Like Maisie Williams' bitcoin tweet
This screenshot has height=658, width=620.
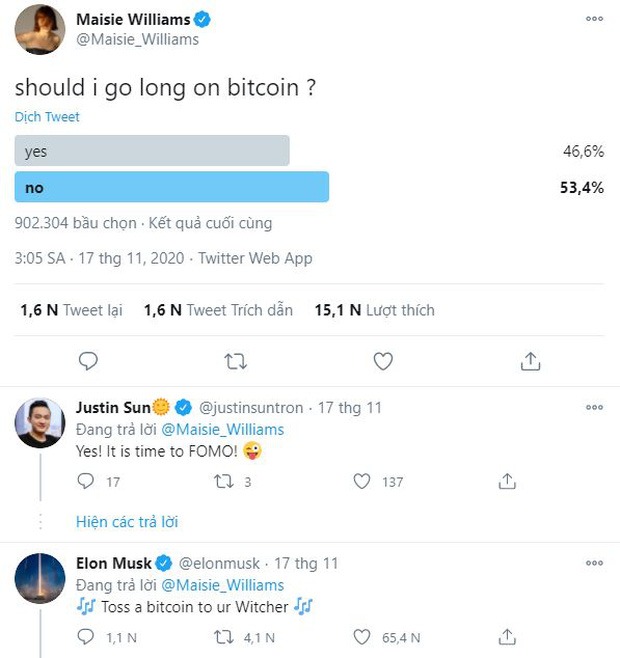(382, 361)
